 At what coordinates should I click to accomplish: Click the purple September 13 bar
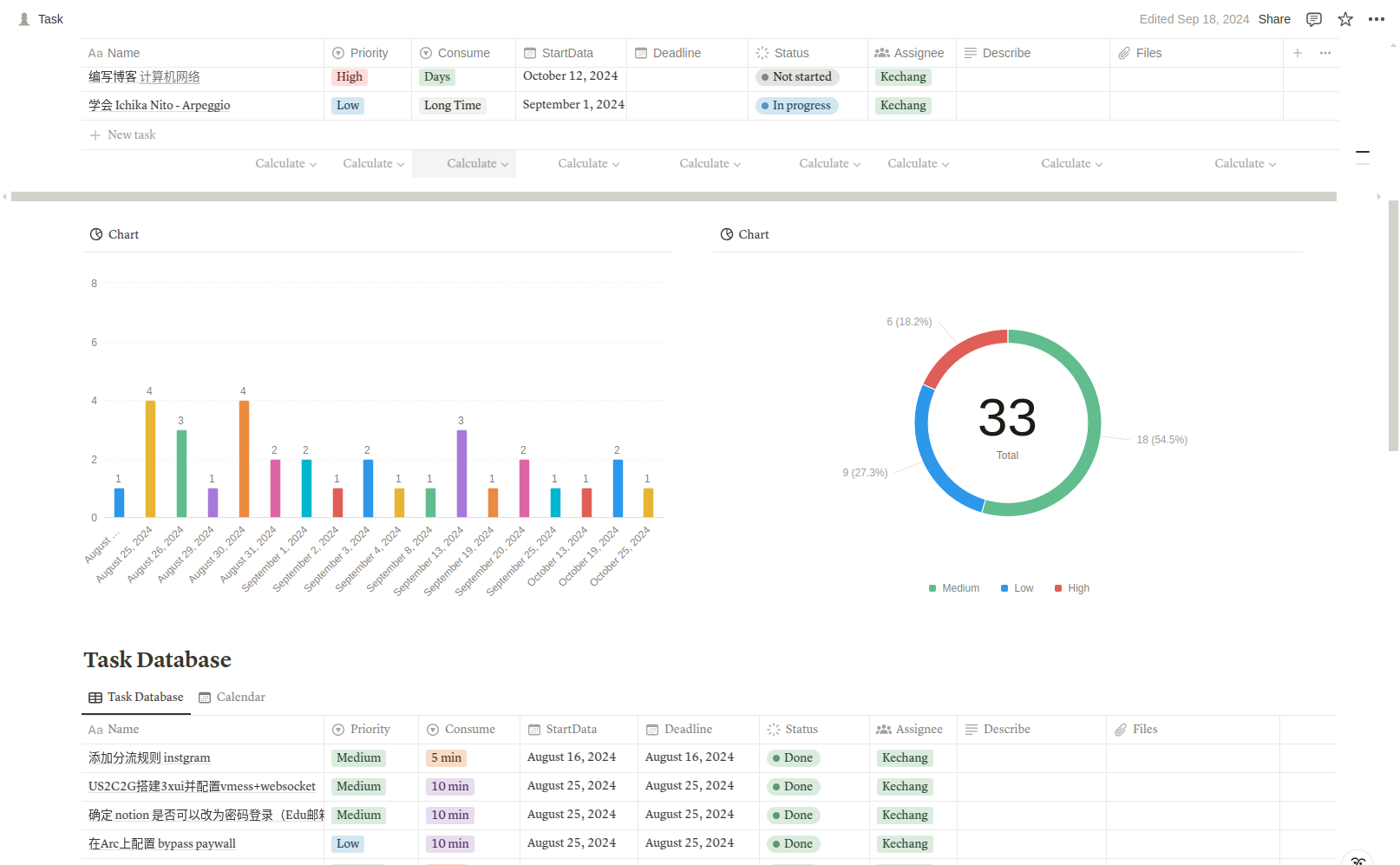pyautogui.click(x=461, y=474)
